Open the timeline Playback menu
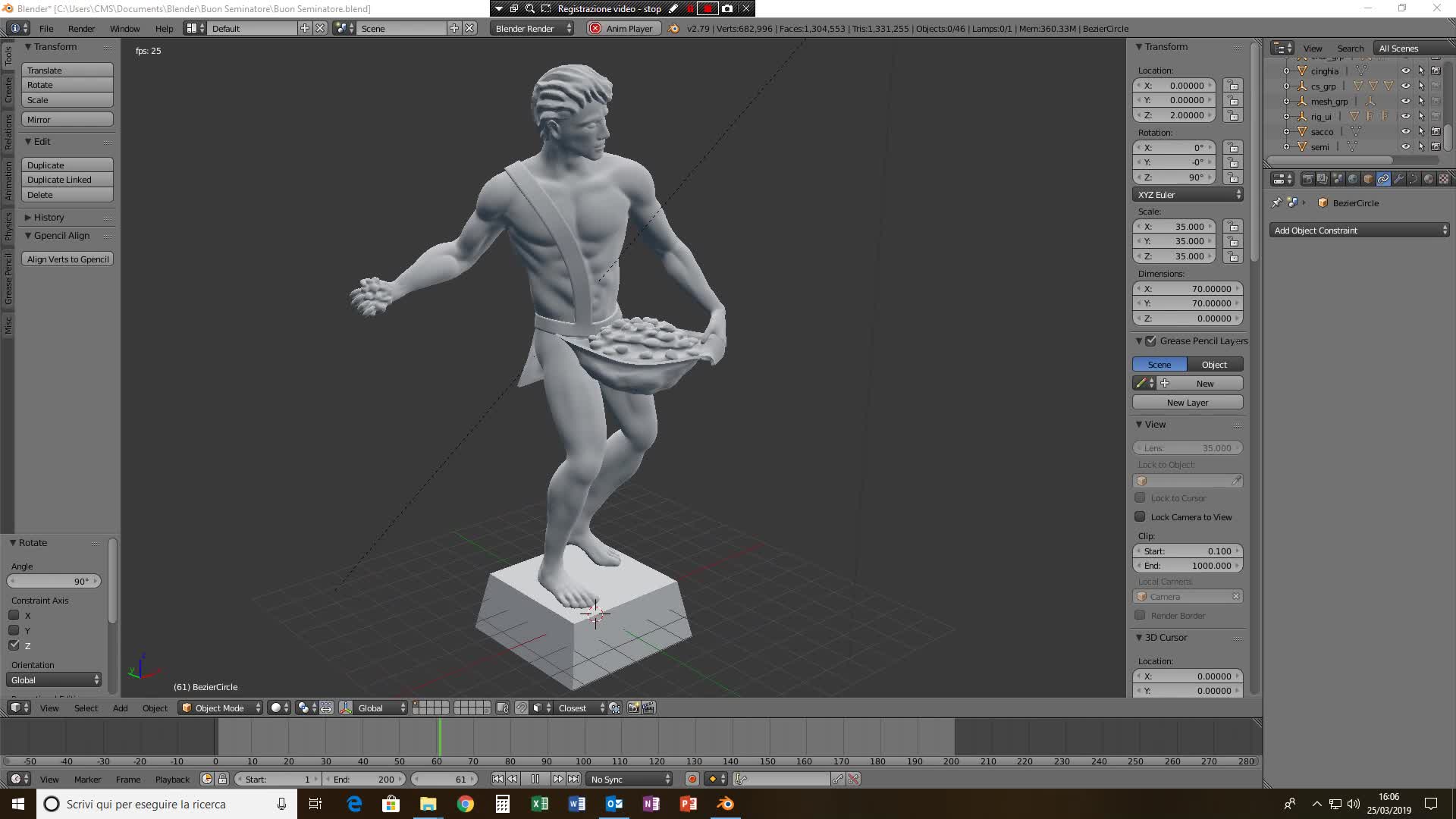1456x819 pixels. click(x=172, y=779)
